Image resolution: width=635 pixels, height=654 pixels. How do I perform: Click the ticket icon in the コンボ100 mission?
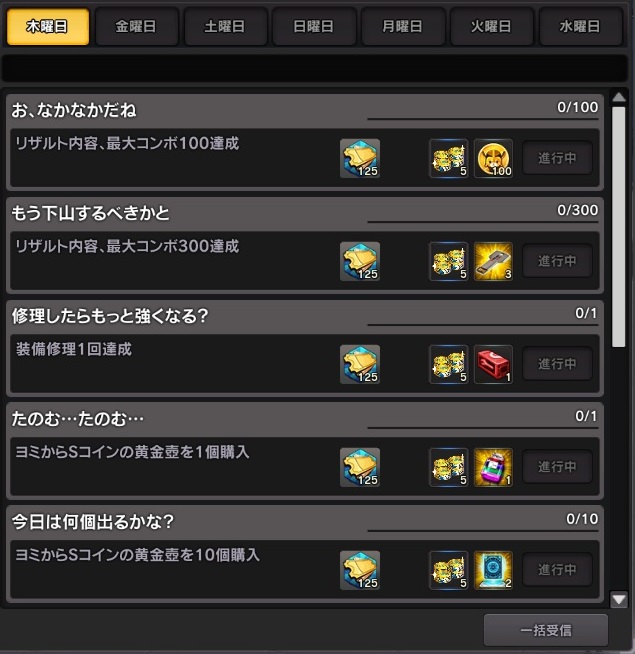(x=360, y=158)
